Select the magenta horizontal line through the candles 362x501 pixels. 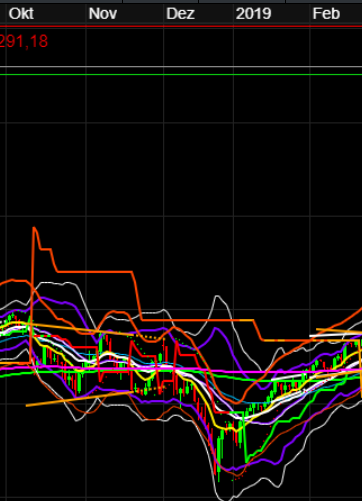181,370
